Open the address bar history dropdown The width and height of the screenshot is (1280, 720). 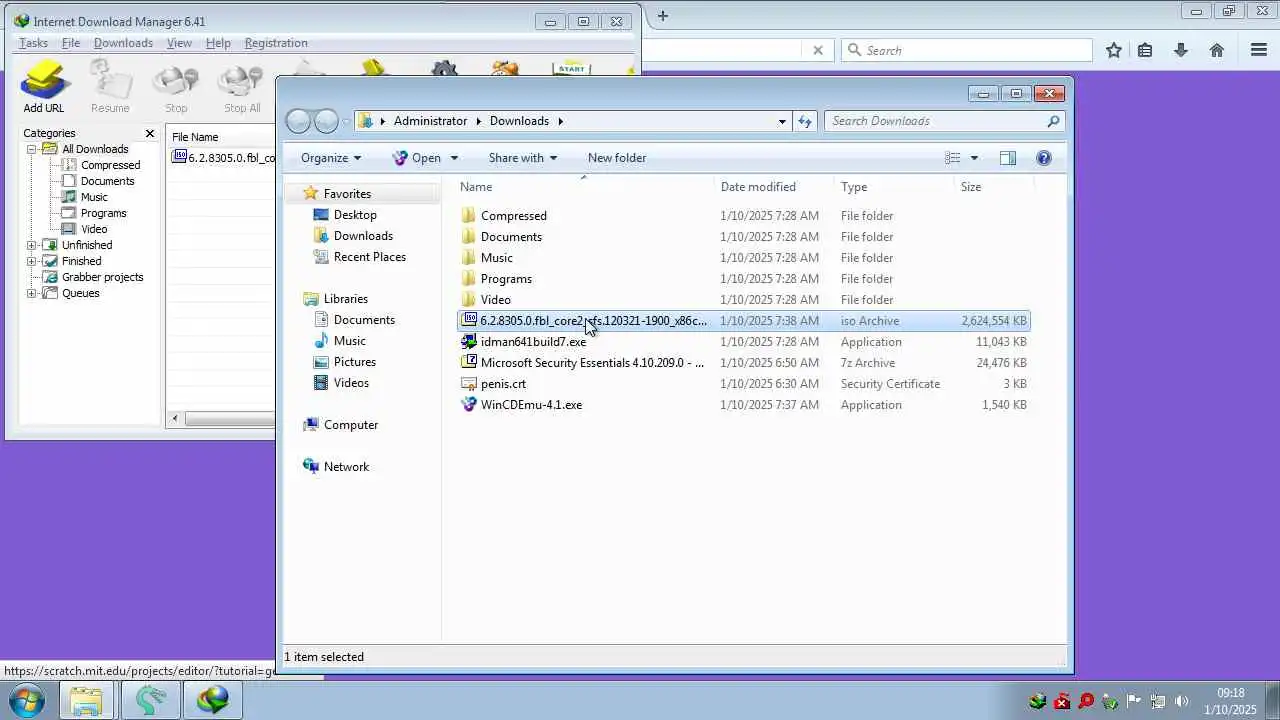782,121
